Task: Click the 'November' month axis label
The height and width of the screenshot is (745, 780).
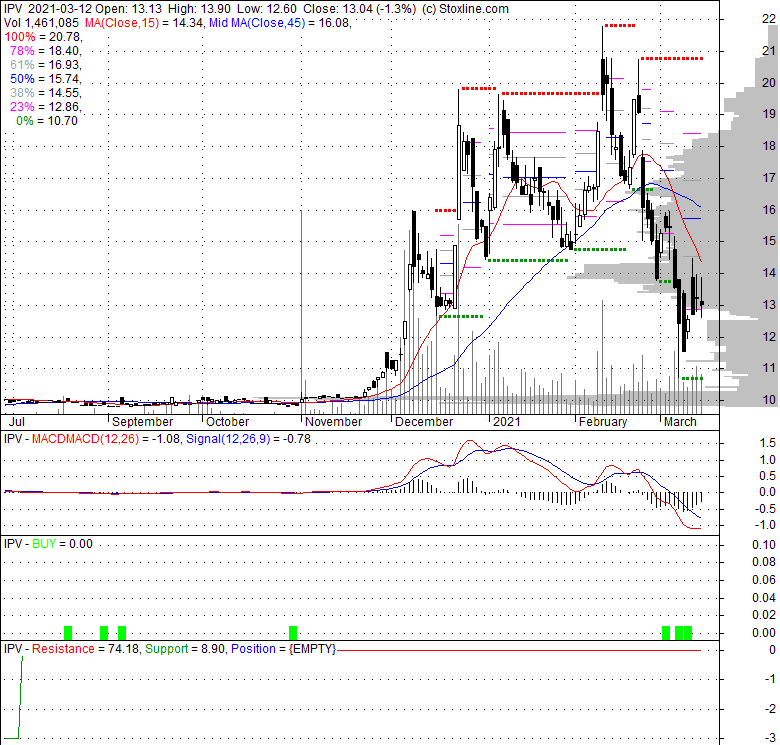Action: [x=333, y=422]
